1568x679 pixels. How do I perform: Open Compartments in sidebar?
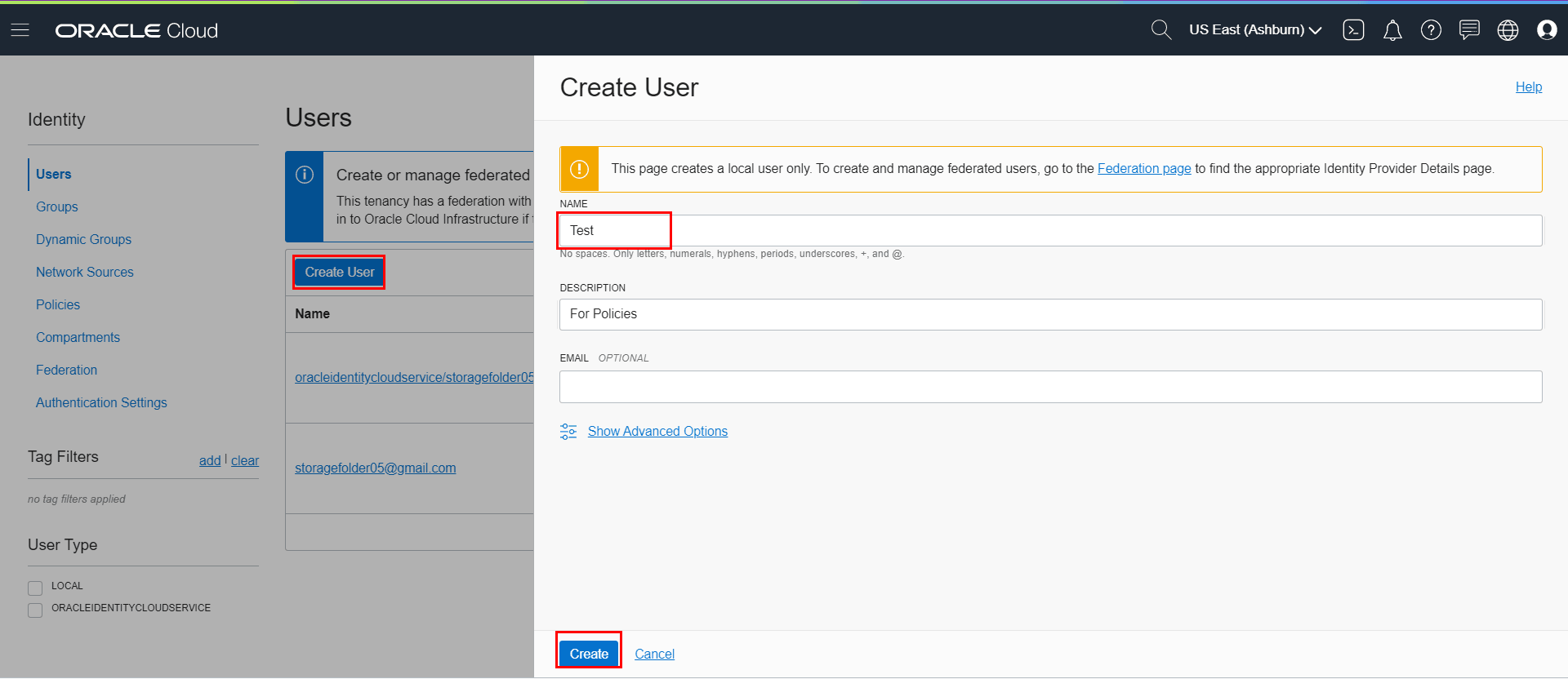(78, 337)
